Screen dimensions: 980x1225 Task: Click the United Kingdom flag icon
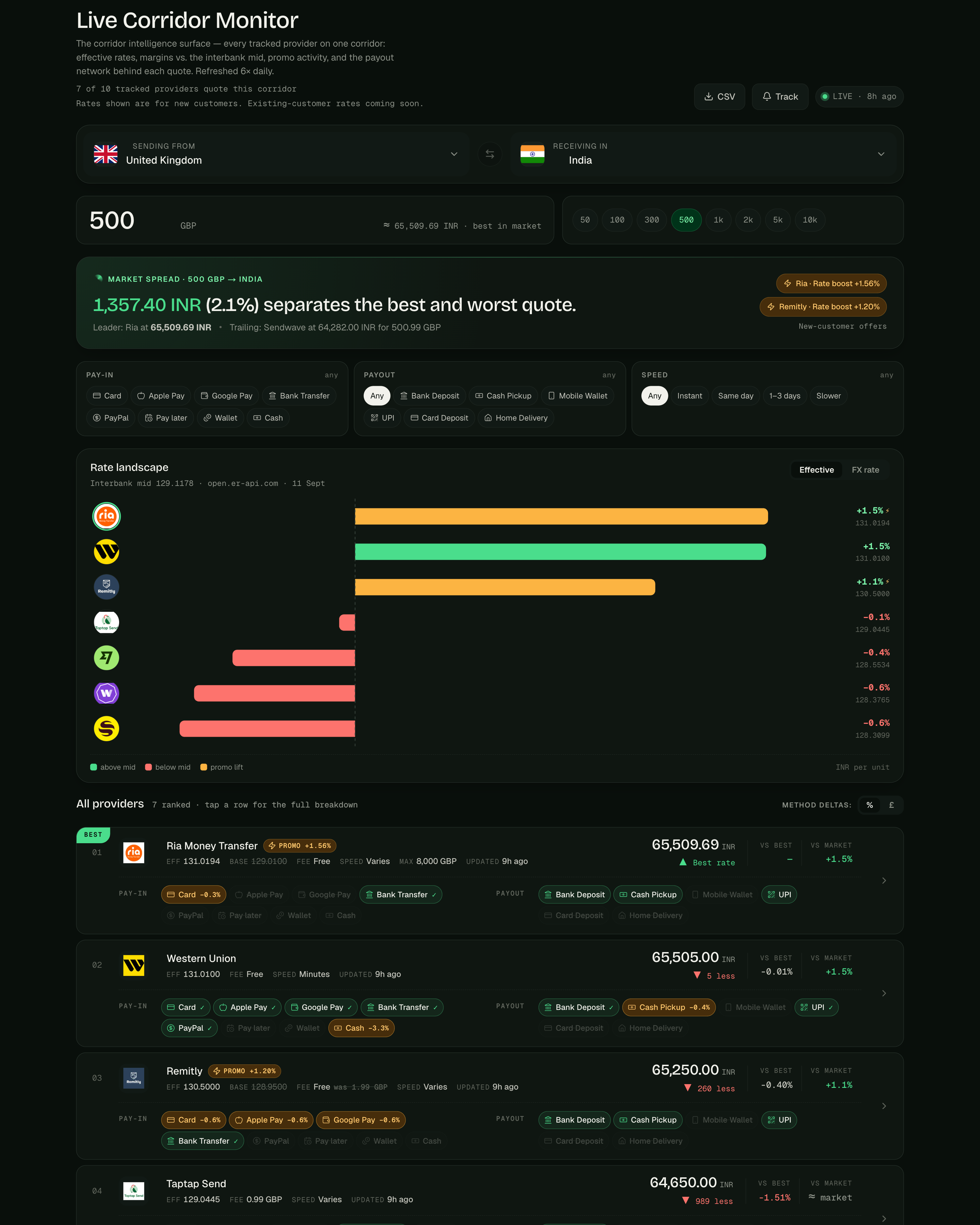(x=106, y=154)
